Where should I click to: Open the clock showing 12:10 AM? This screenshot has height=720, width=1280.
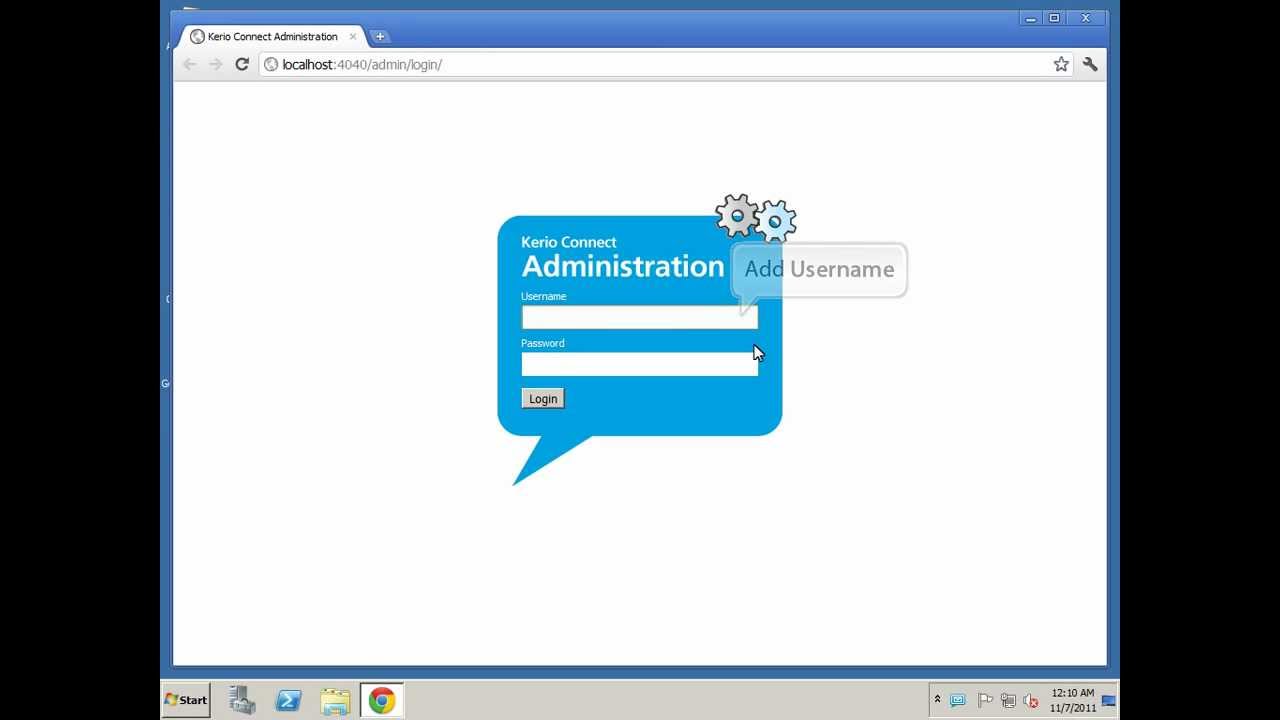(1072, 700)
